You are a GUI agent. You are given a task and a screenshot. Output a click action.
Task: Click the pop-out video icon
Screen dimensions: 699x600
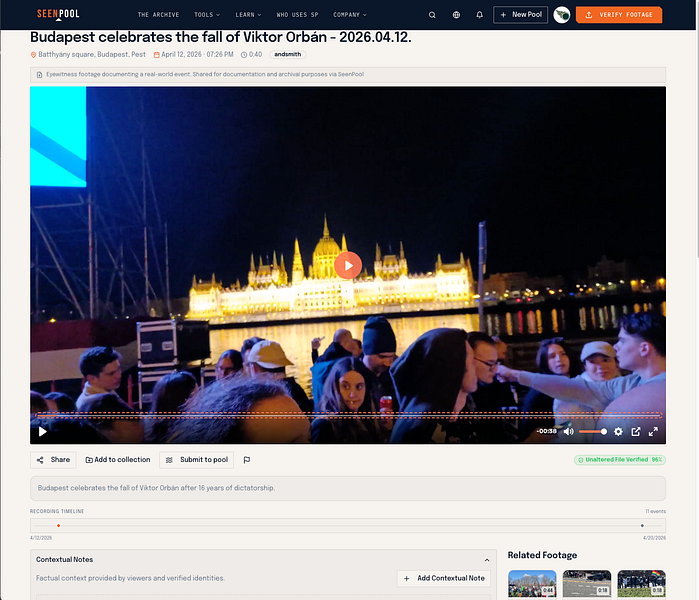coord(636,432)
